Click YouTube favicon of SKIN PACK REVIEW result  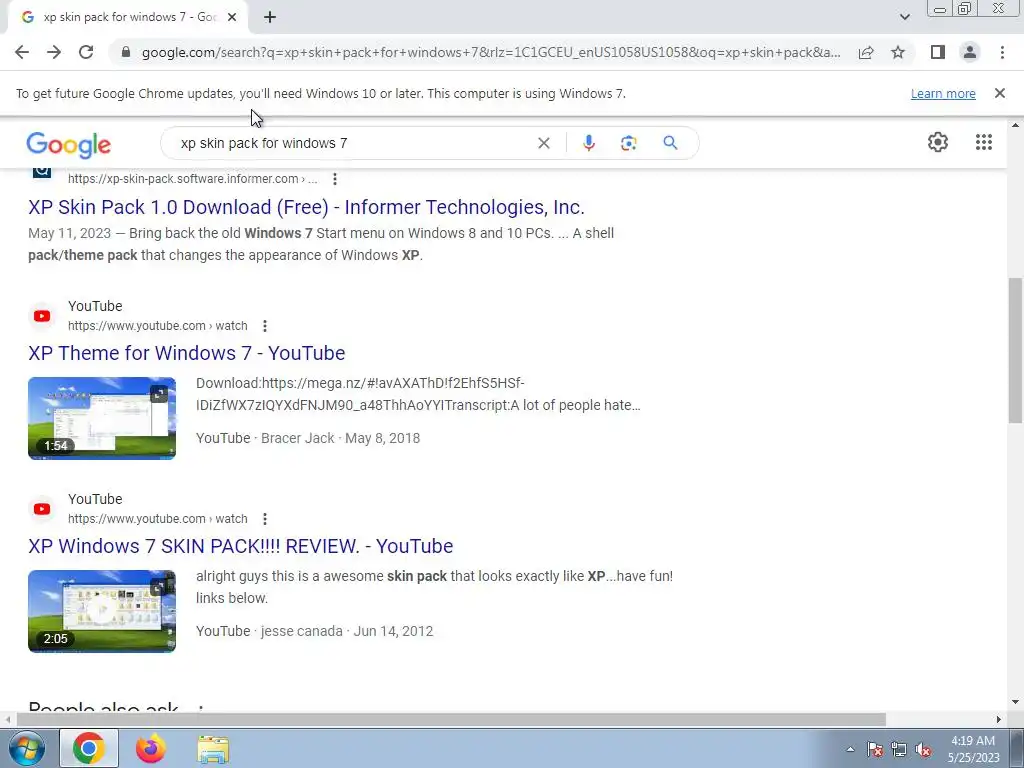point(42,509)
